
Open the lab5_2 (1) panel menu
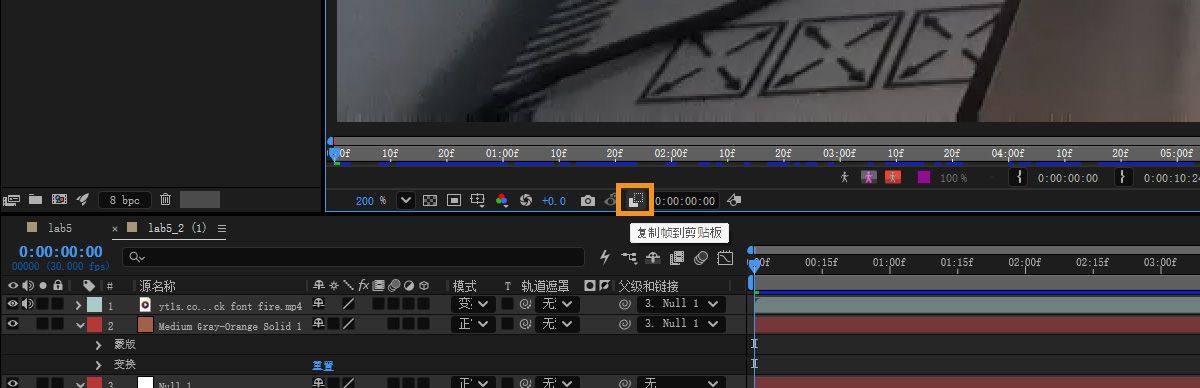pyautogui.click(x=222, y=228)
